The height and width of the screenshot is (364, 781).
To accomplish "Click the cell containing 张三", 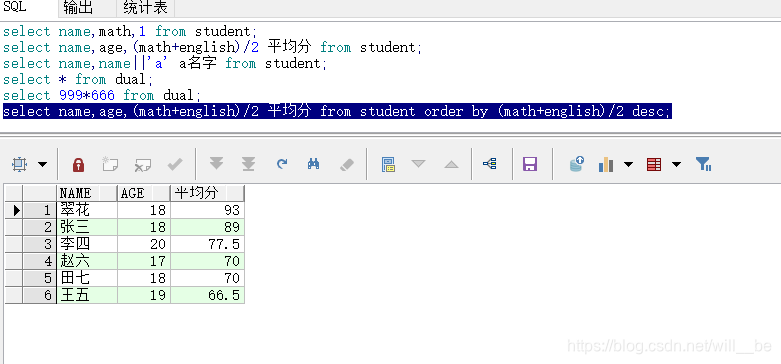I will click(87, 227).
